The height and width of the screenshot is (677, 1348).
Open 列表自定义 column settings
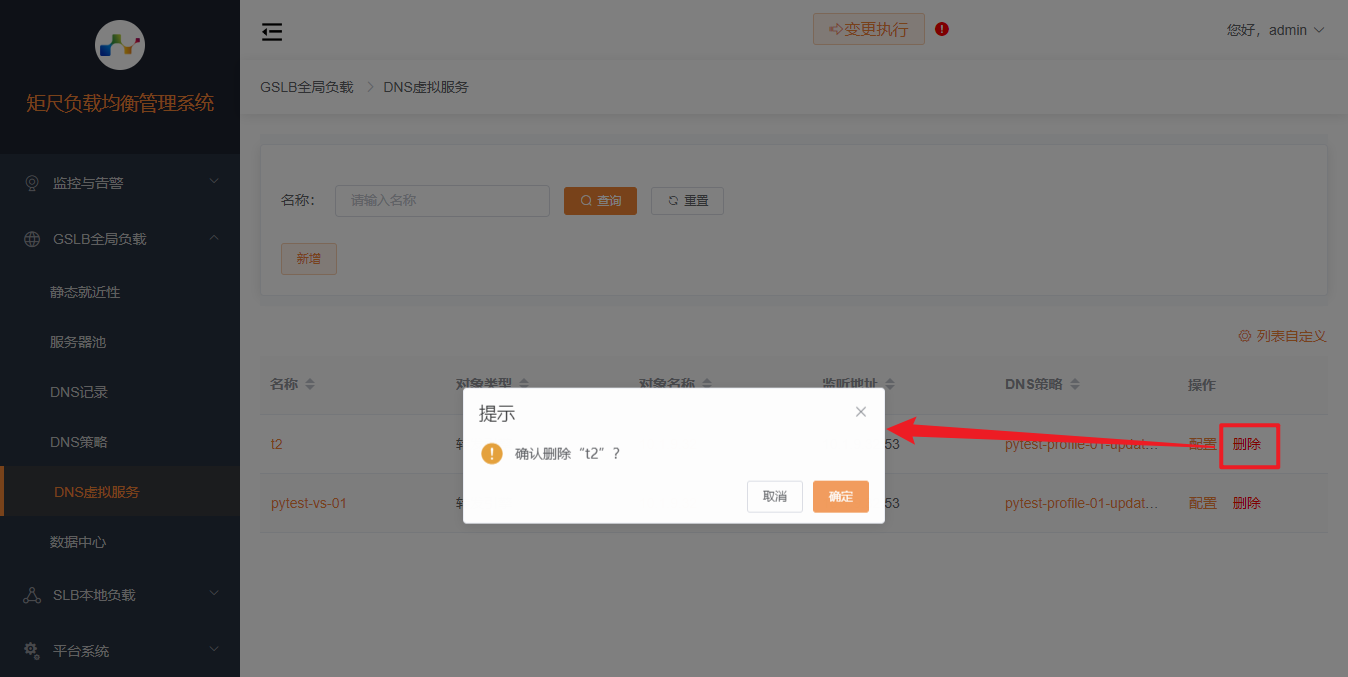(1282, 336)
